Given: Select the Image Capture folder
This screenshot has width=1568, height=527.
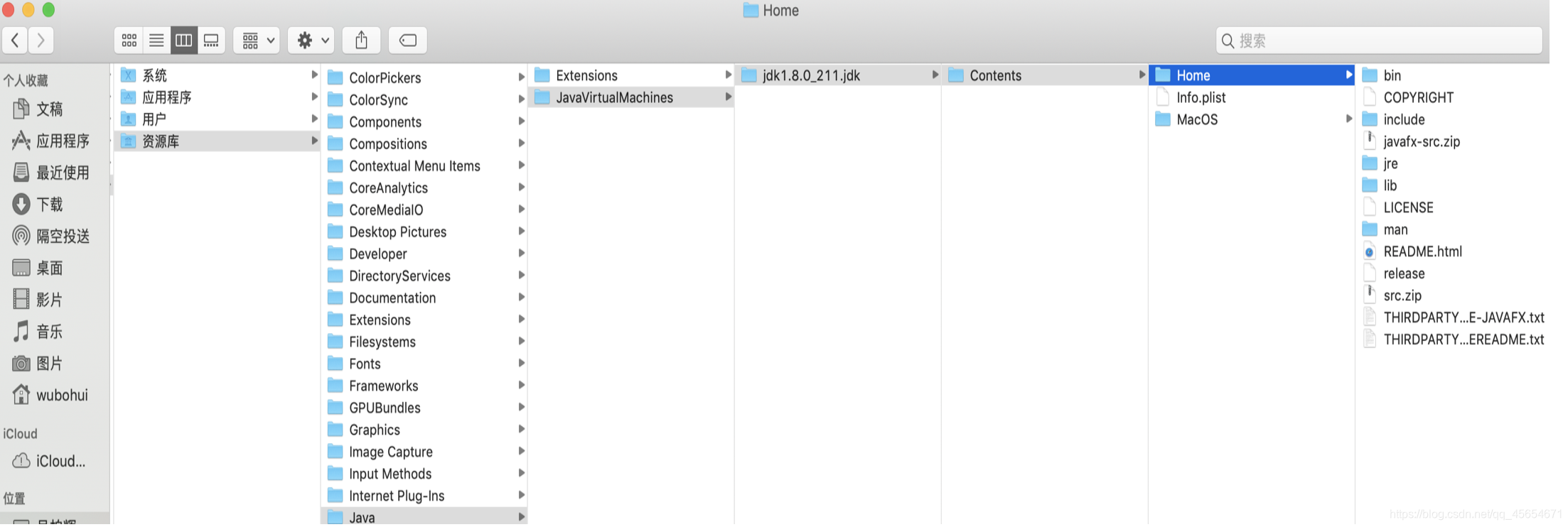Looking at the screenshot, I should coord(424,452).
